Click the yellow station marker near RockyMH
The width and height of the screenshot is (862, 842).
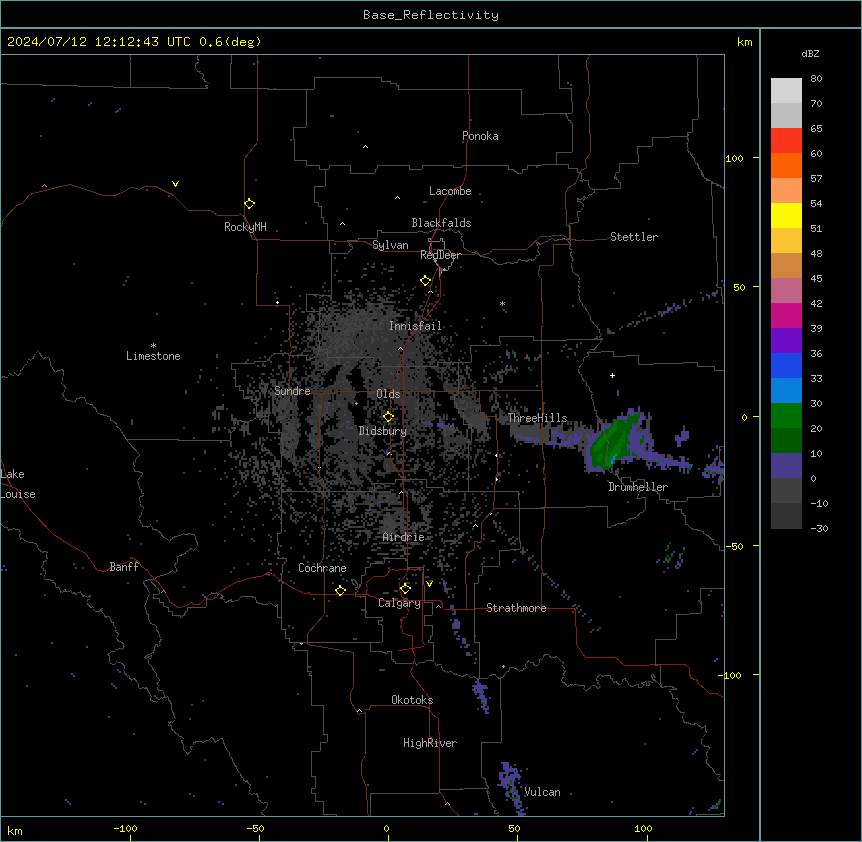click(x=249, y=204)
